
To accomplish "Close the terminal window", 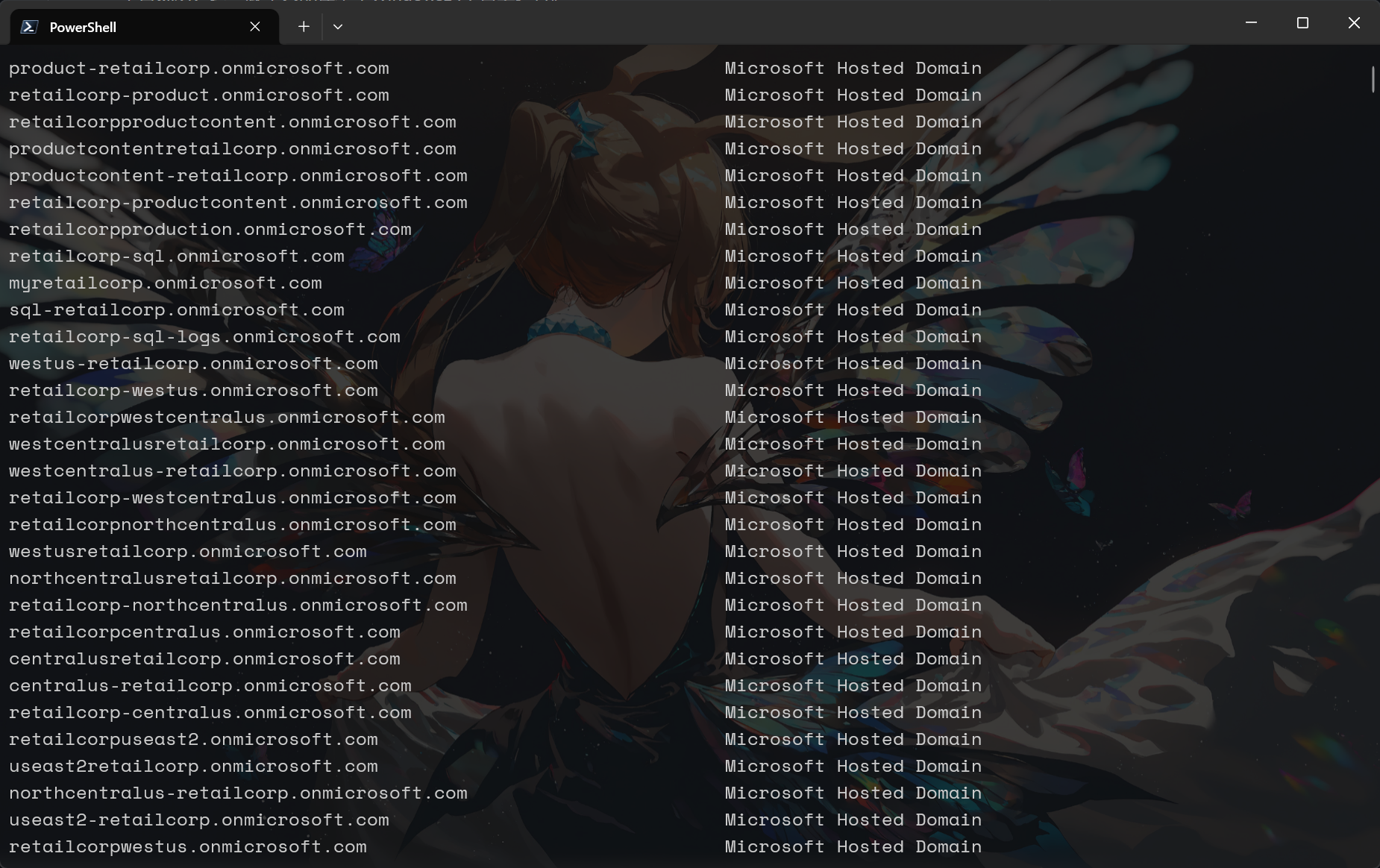I will pos(1354,23).
